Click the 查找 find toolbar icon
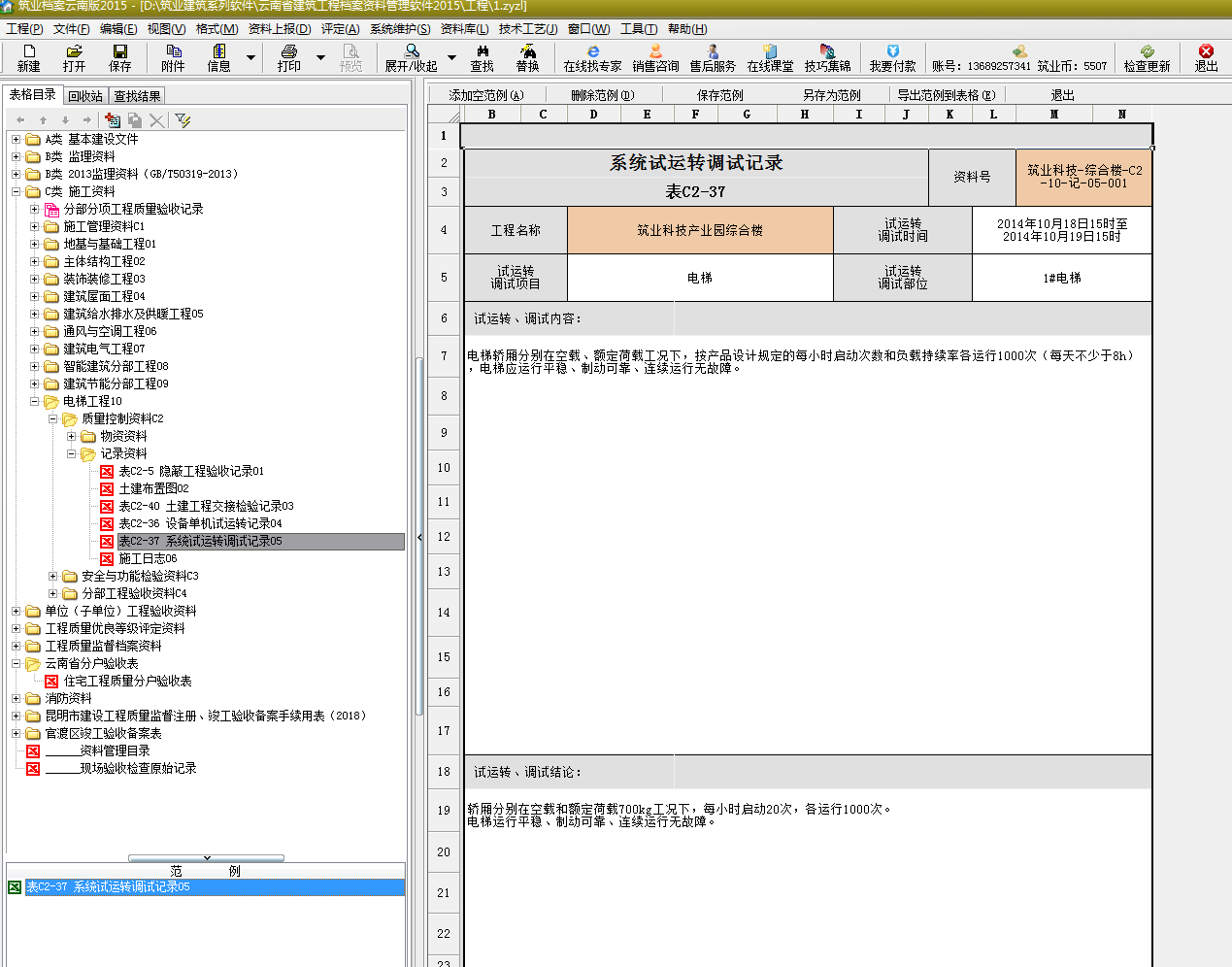This screenshot has height=967, width=1232. [x=483, y=57]
